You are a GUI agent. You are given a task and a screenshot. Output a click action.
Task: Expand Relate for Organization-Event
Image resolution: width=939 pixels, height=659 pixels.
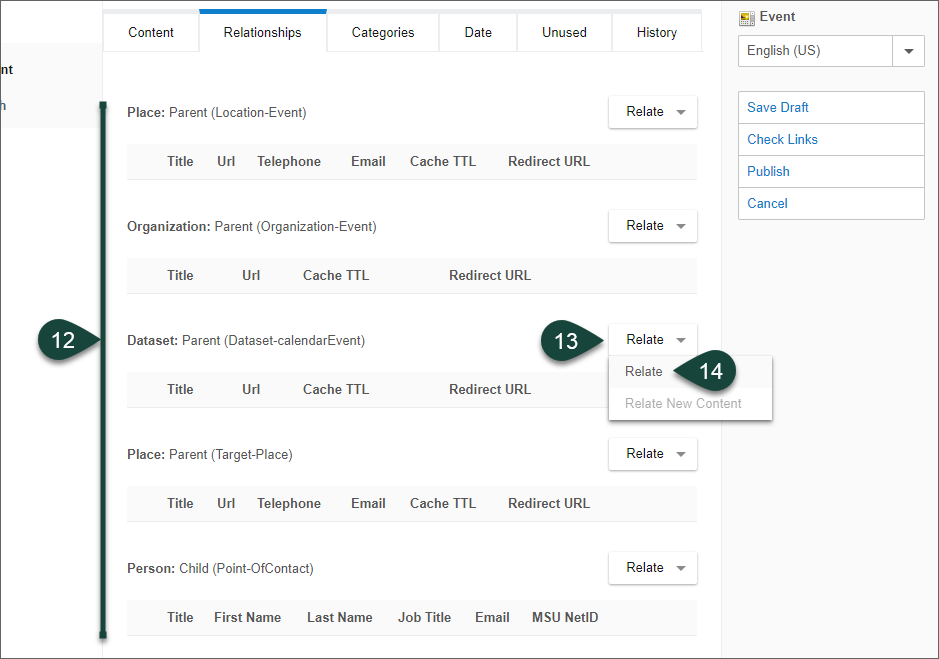pyautogui.click(x=653, y=226)
